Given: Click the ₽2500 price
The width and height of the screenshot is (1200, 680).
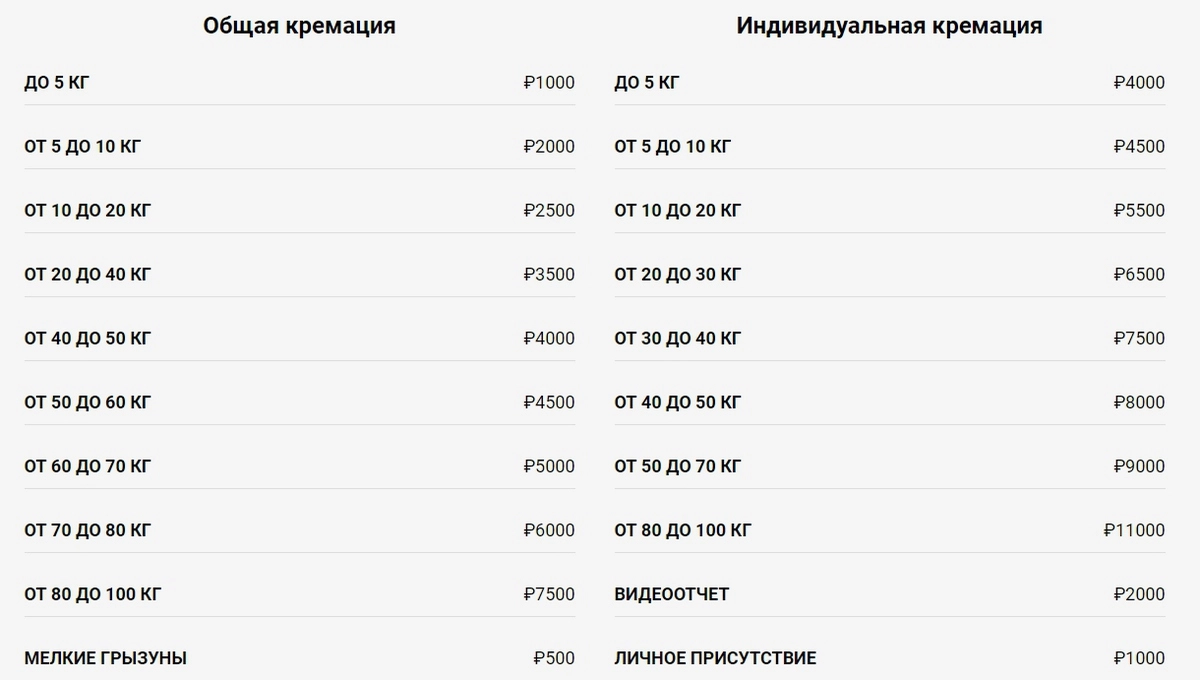Looking at the screenshot, I should [x=549, y=210].
